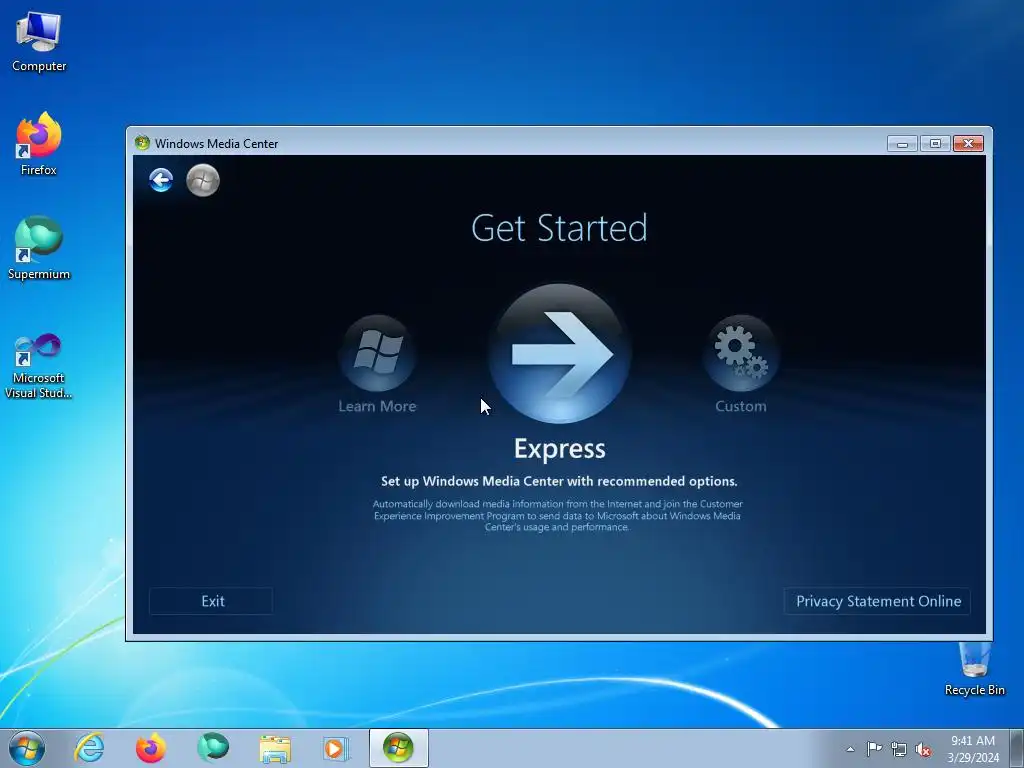Select the Firefox desktop shortcut
This screenshot has width=1024, height=768.
pos(39,144)
